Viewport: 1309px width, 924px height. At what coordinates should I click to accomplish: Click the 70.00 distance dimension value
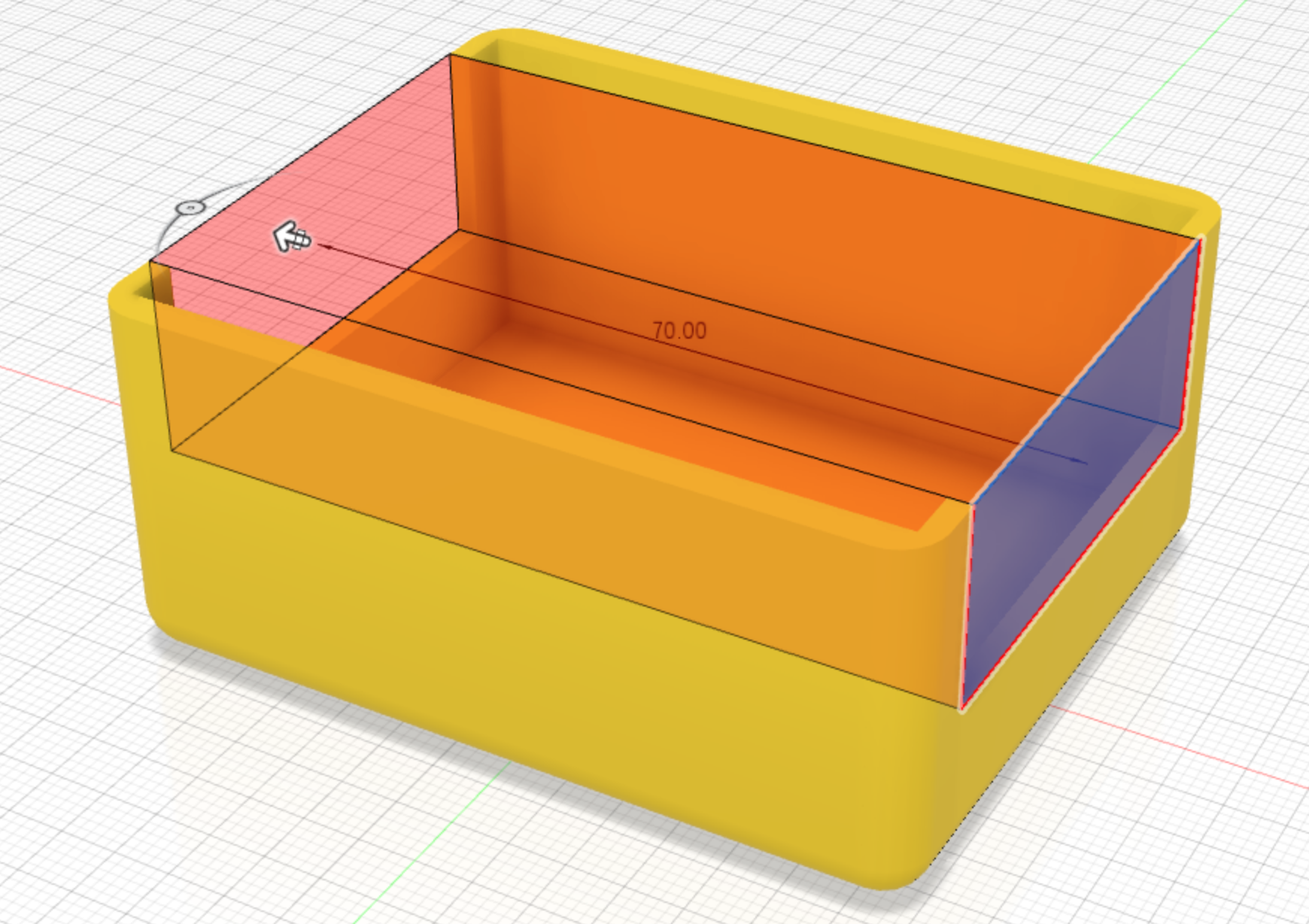(679, 331)
